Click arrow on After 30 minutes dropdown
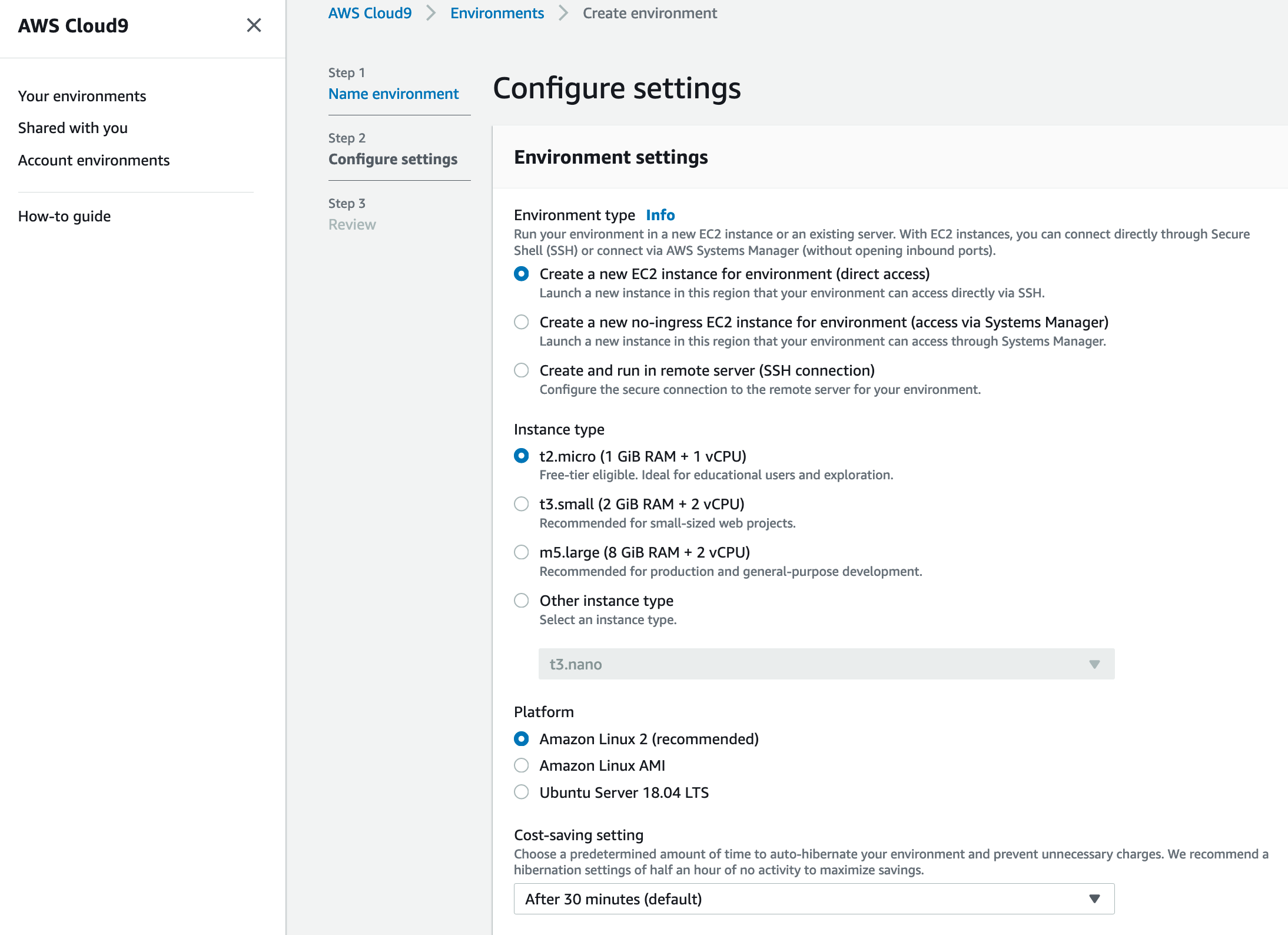This screenshot has height=935, width=1288. click(x=1094, y=899)
